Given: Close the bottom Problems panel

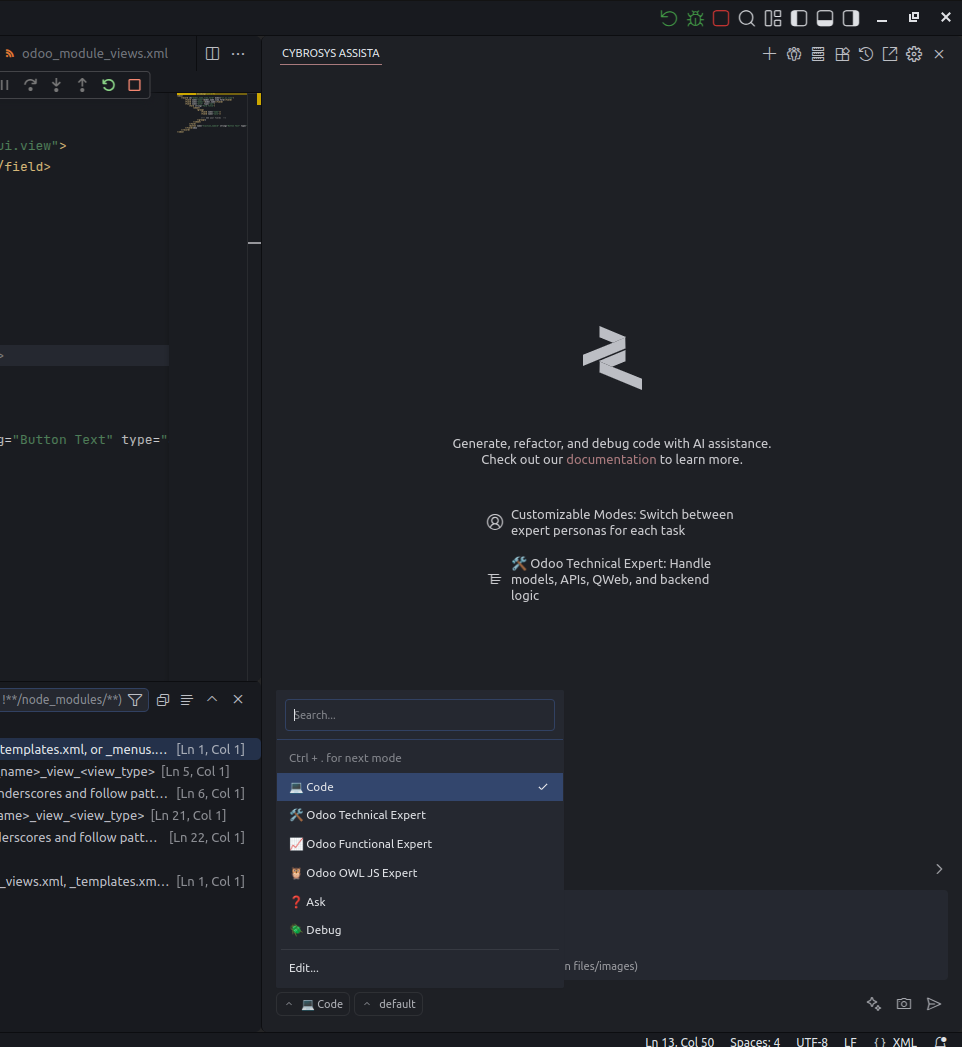Looking at the screenshot, I should click(x=238, y=699).
